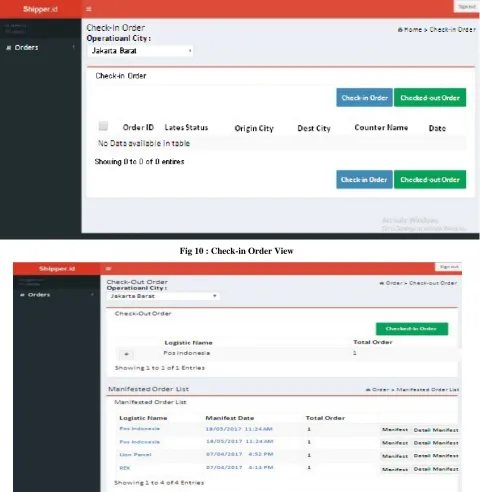Expand the Orders chevron in Check-Out Order sidebar
Image resolution: width=480 pixels, height=492 pixels.
tap(92, 295)
